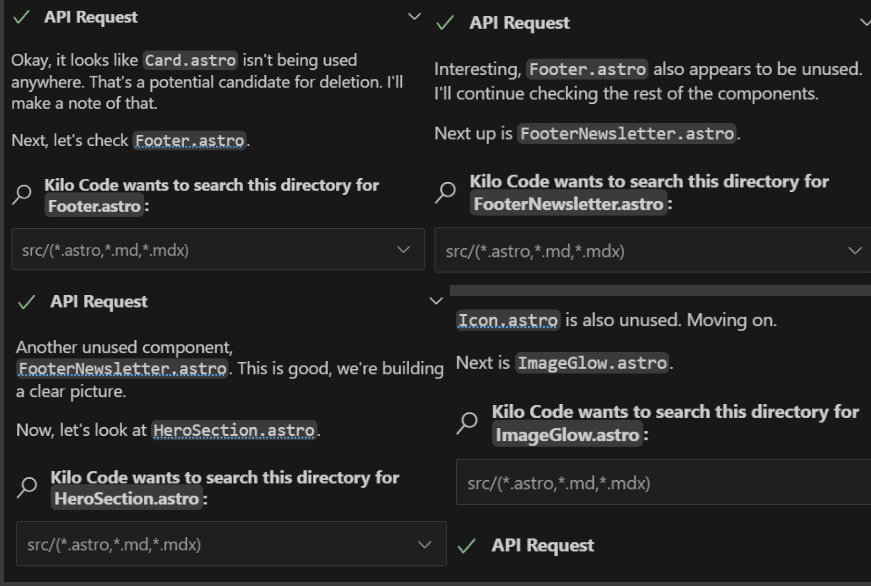
Task: Click the magnifier icon for the ImageGlow.astro search
Action: pos(468,423)
